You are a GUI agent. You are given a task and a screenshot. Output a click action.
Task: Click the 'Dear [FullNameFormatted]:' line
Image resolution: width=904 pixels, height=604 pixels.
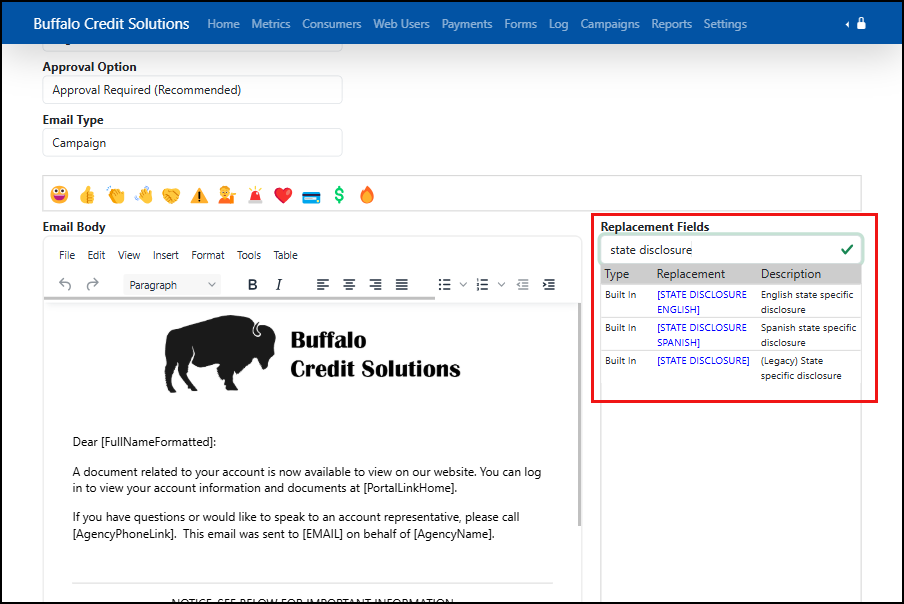pyautogui.click(x=144, y=441)
